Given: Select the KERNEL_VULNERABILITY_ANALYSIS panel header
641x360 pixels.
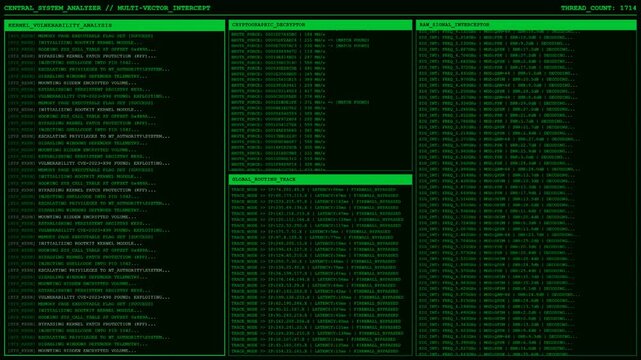Looking at the screenshot, I should coord(114,25).
